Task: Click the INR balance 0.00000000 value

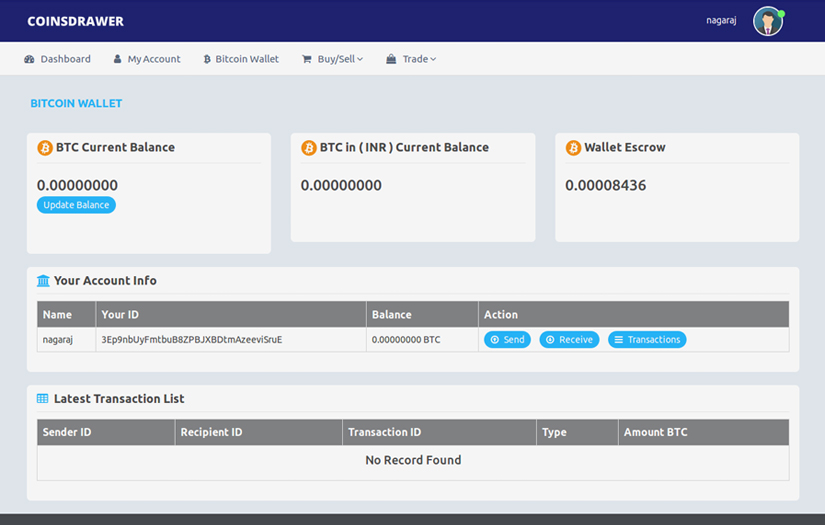Action: click(x=341, y=185)
